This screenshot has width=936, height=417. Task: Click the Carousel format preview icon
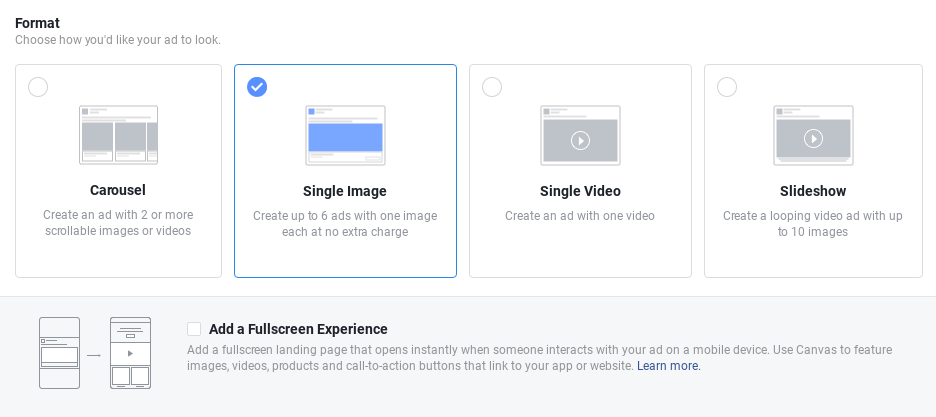pos(118,135)
